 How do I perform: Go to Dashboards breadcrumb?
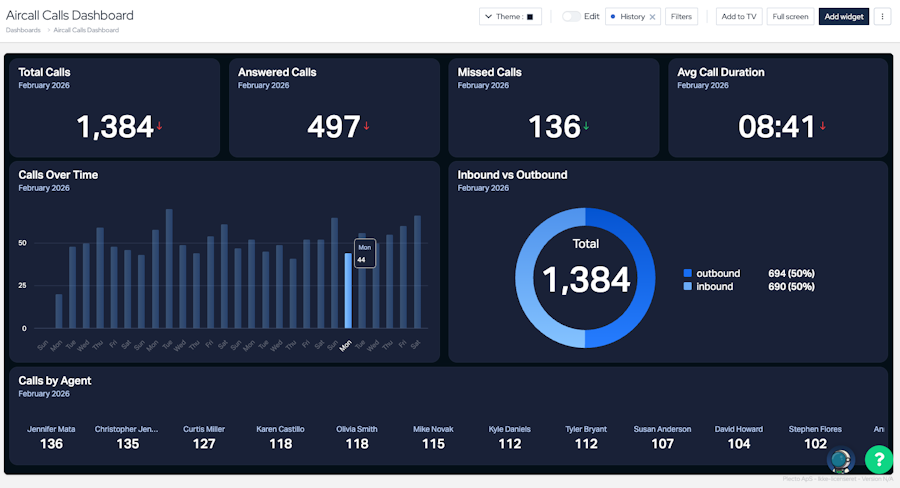(23, 30)
